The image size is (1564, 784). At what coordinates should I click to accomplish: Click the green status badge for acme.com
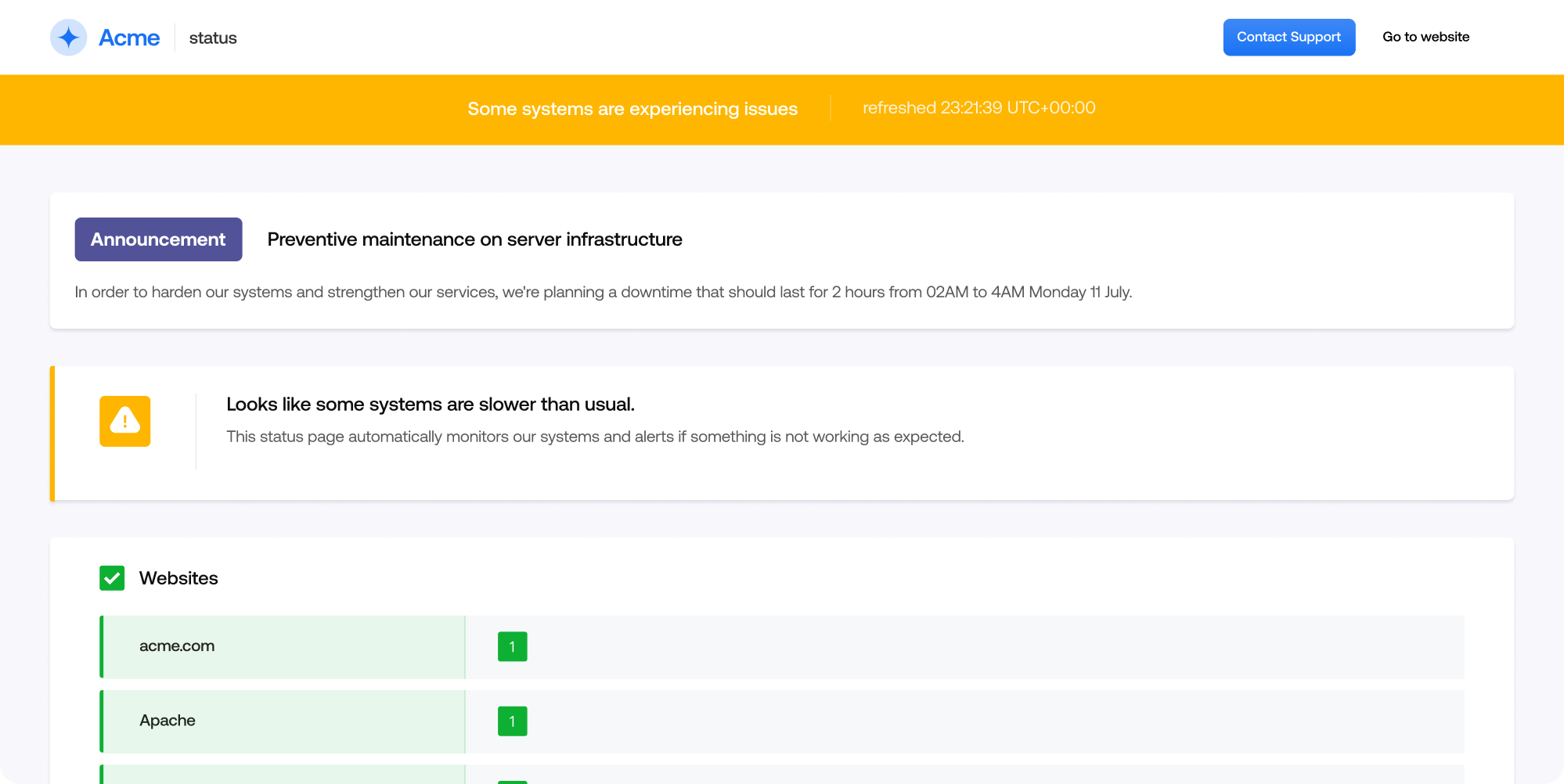(512, 646)
